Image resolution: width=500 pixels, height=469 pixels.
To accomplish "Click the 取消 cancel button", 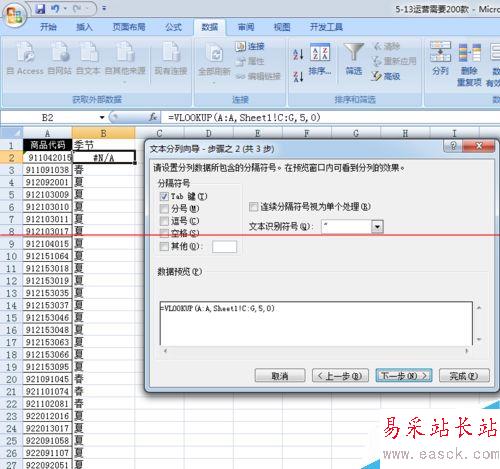I will pyautogui.click(x=280, y=376).
